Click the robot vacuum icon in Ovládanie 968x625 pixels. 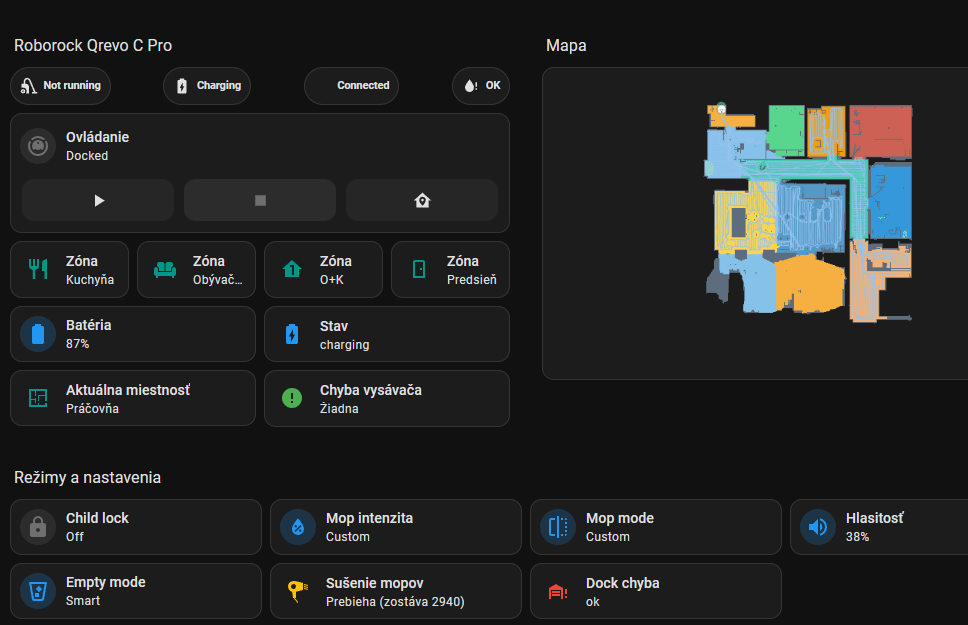38,146
